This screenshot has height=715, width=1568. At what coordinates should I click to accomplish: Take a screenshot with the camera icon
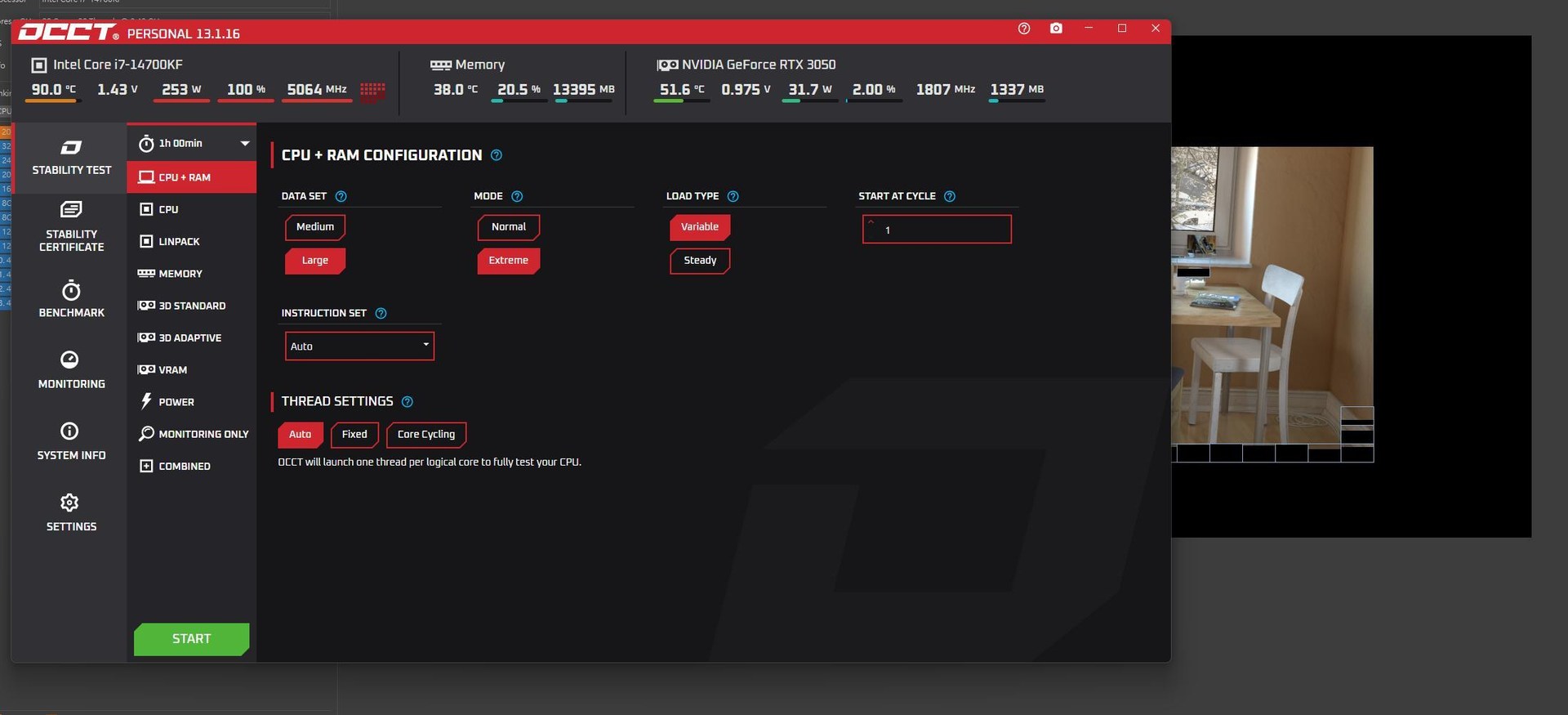(x=1056, y=29)
